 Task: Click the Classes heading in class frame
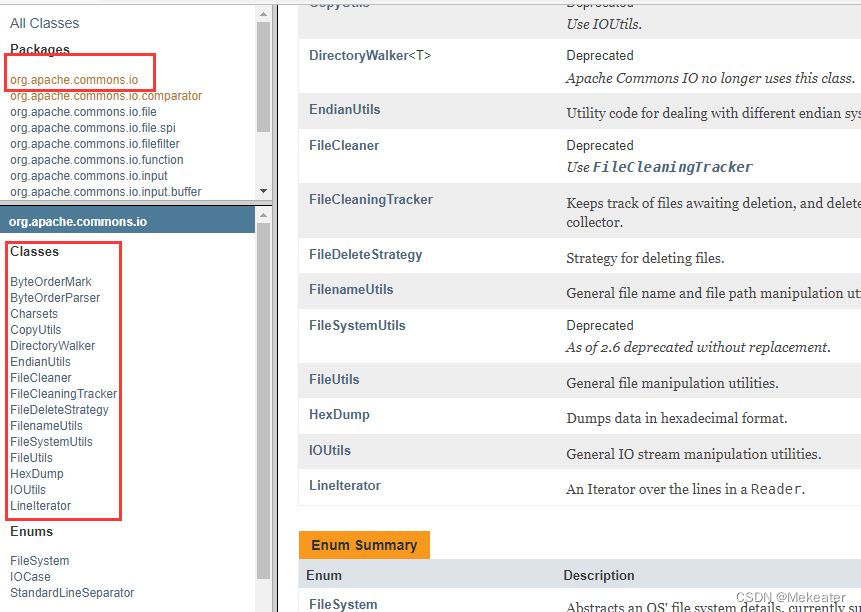34,251
